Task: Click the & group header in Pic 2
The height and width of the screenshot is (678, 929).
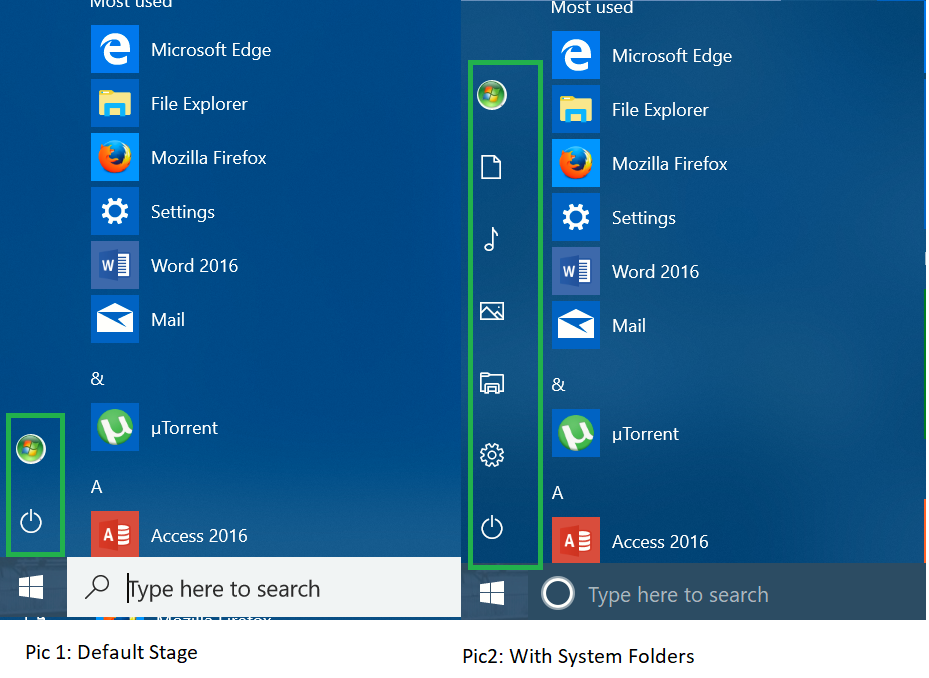Action: pos(558,385)
